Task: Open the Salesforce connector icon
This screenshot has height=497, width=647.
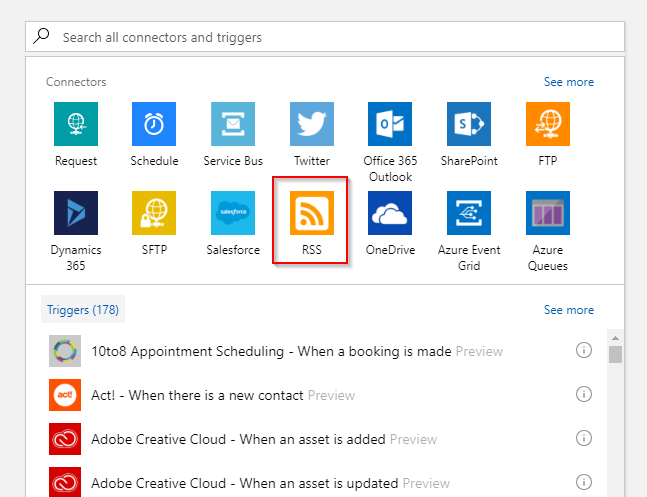Action: point(233,213)
